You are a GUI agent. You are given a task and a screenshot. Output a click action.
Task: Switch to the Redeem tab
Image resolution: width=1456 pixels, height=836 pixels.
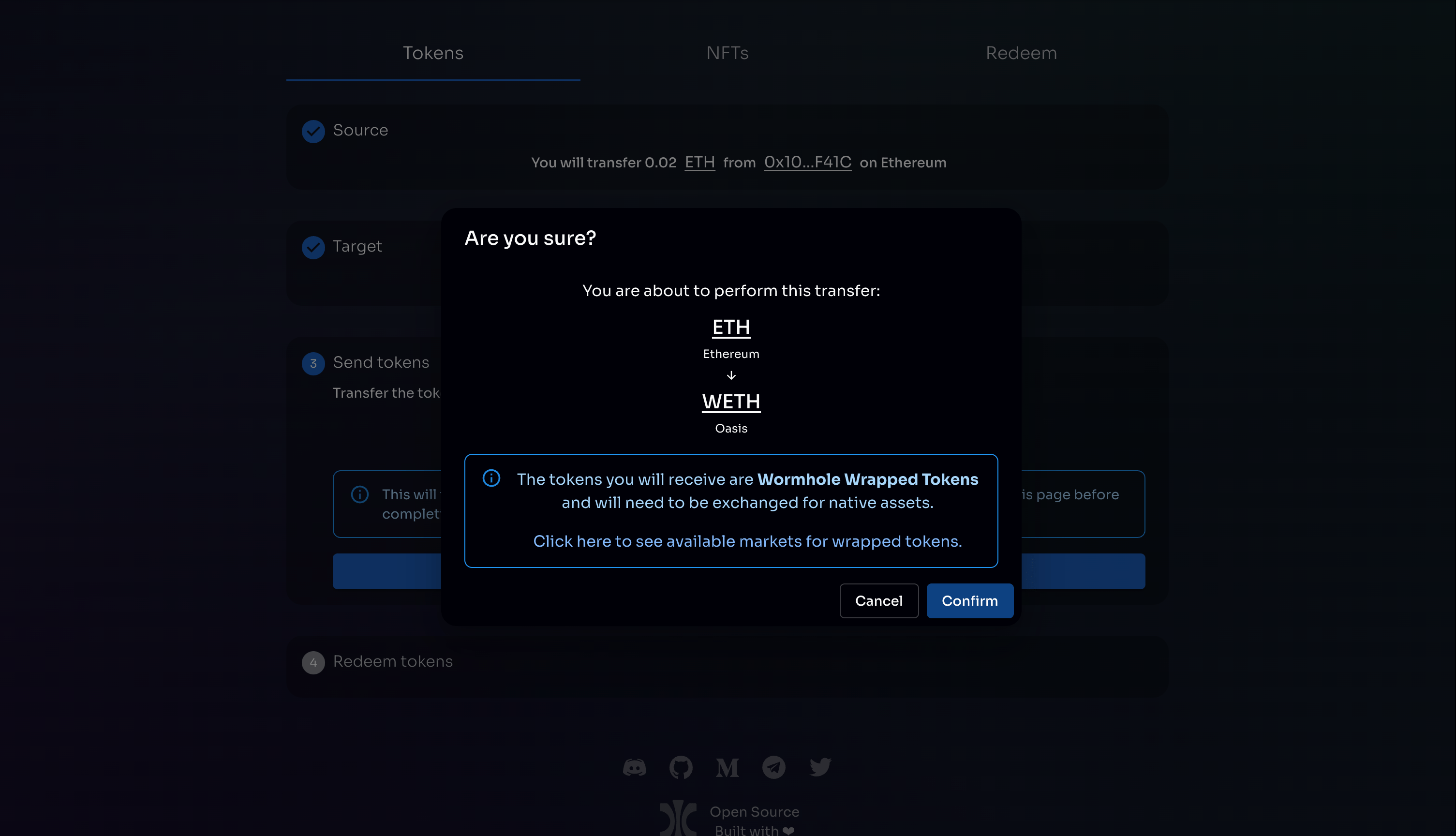click(x=1021, y=53)
